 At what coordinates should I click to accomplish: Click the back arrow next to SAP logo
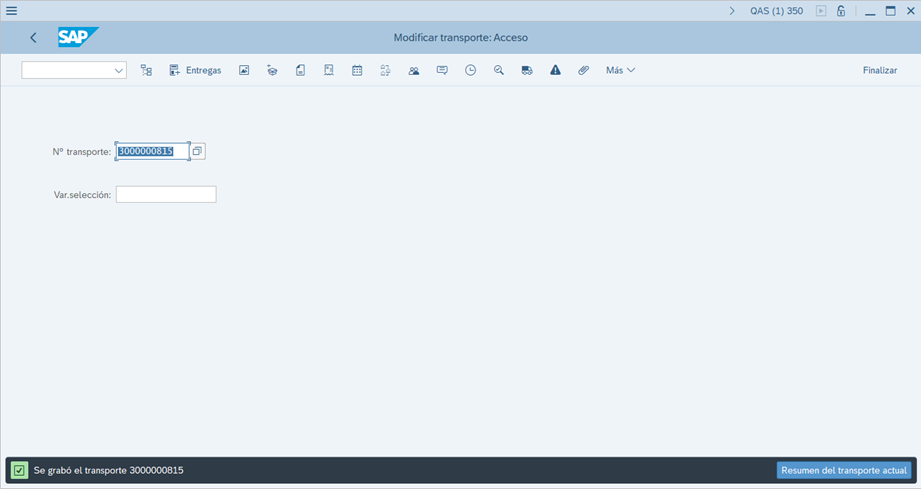click(x=33, y=38)
